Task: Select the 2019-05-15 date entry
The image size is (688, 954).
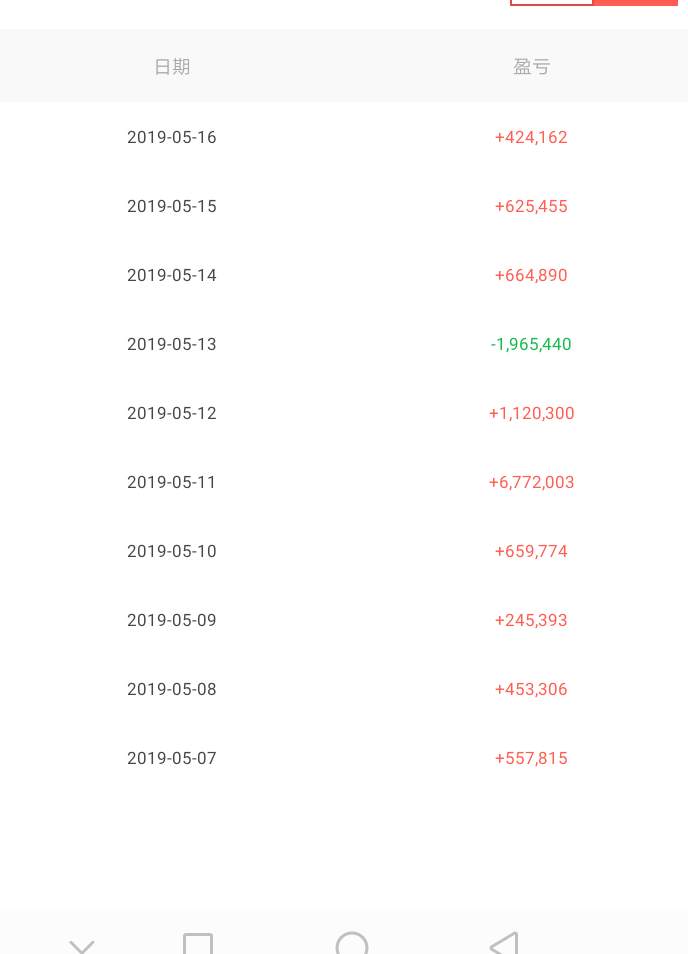Action: click(172, 206)
